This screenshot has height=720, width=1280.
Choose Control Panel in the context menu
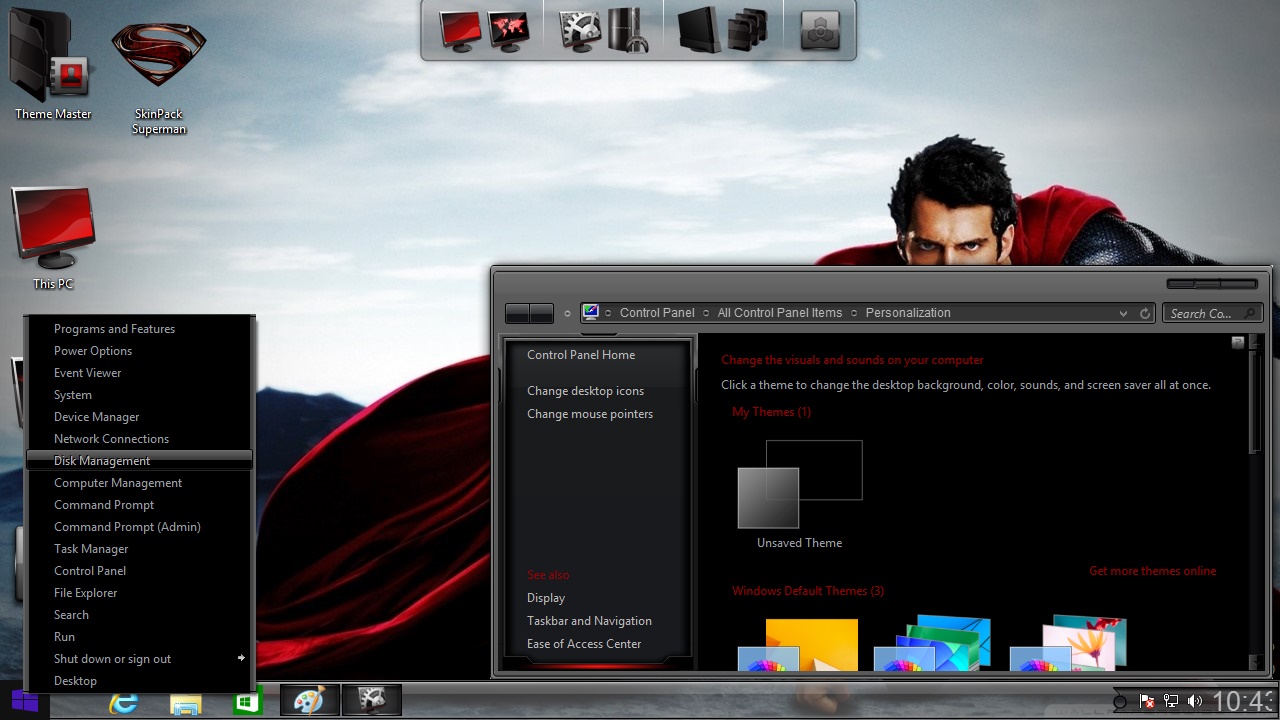[139, 571]
